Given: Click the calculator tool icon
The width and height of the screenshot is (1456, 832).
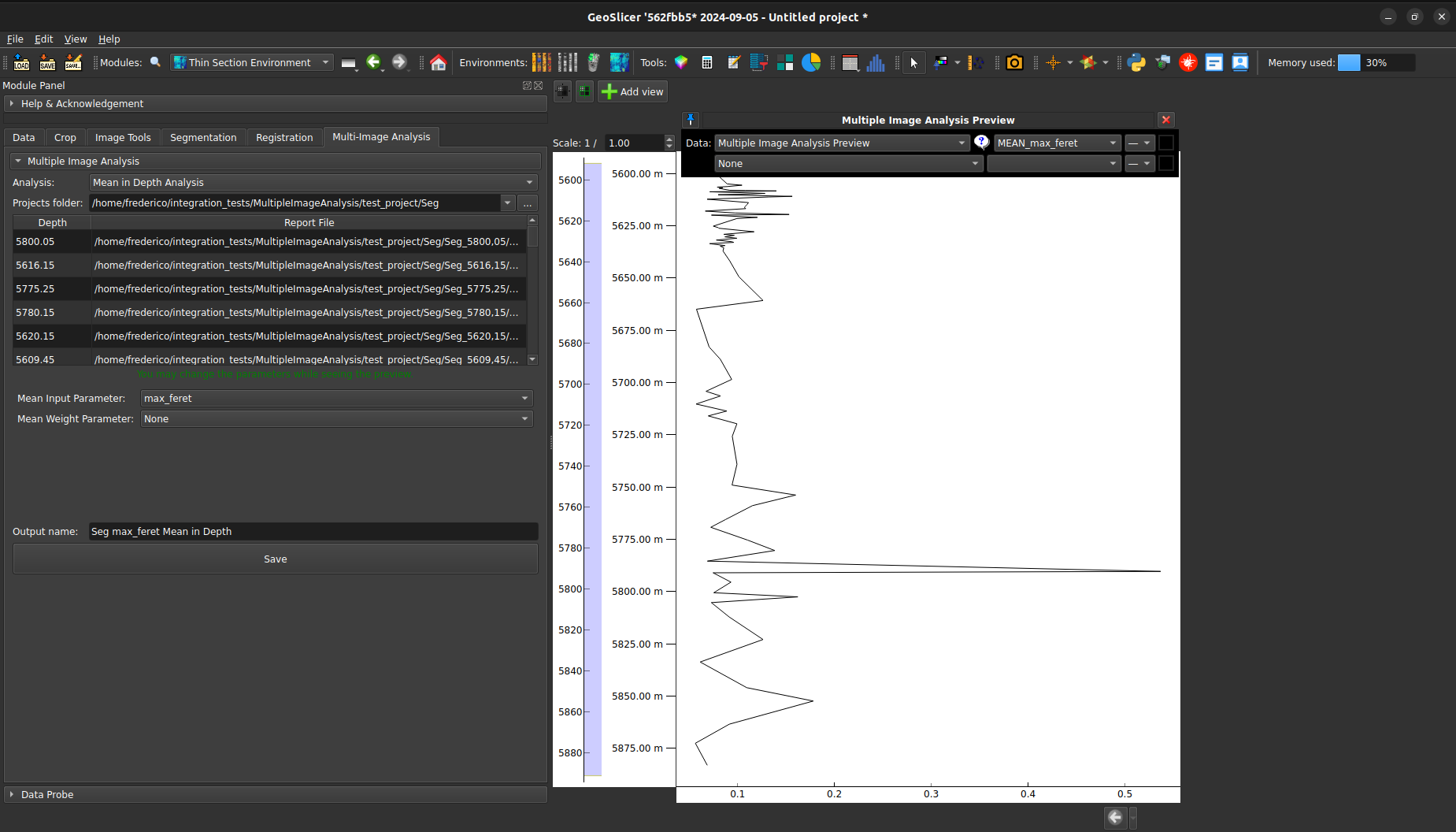Looking at the screenshot, I should (707, 63).
